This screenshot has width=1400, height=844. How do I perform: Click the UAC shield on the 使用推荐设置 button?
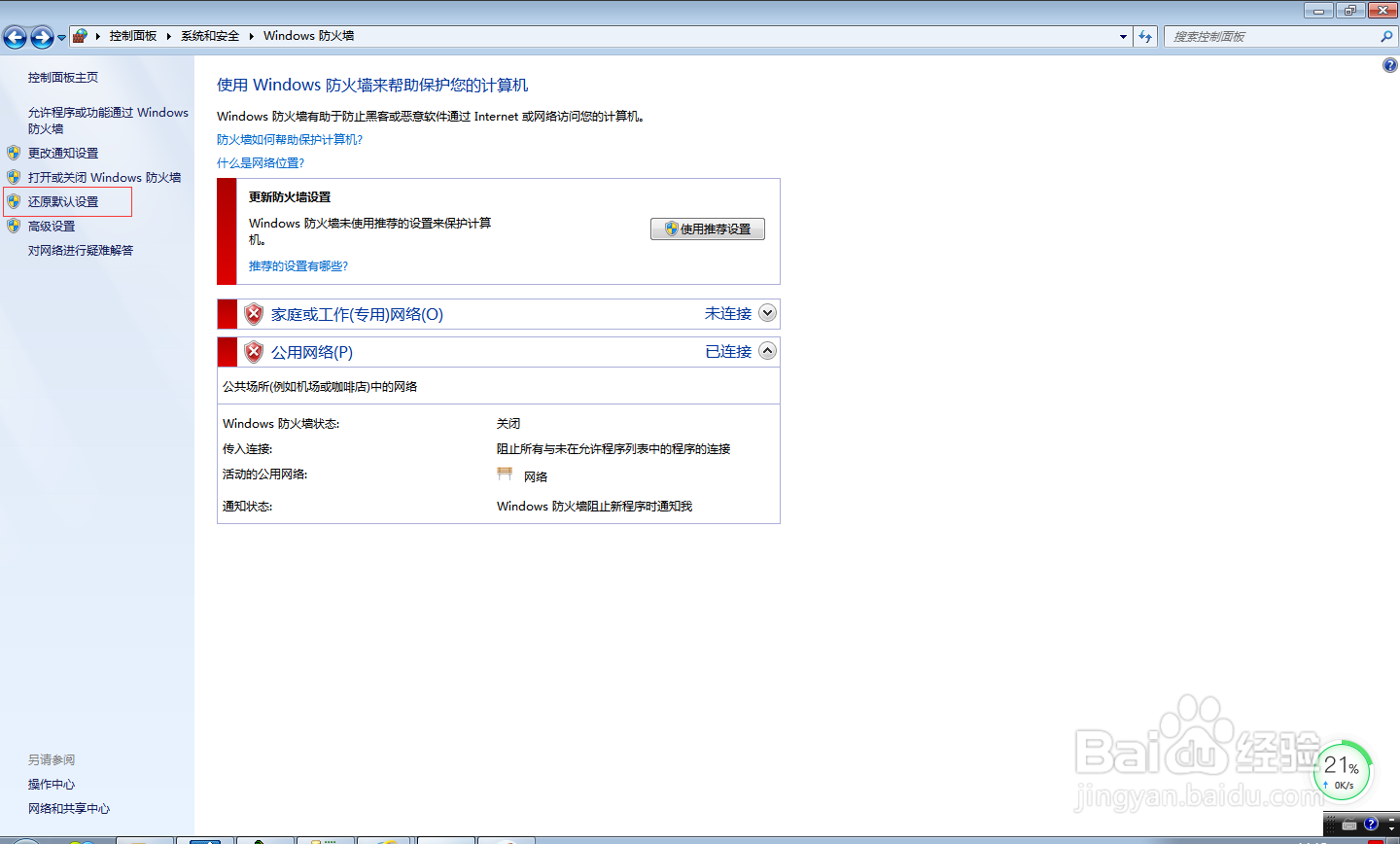point(670,229)
